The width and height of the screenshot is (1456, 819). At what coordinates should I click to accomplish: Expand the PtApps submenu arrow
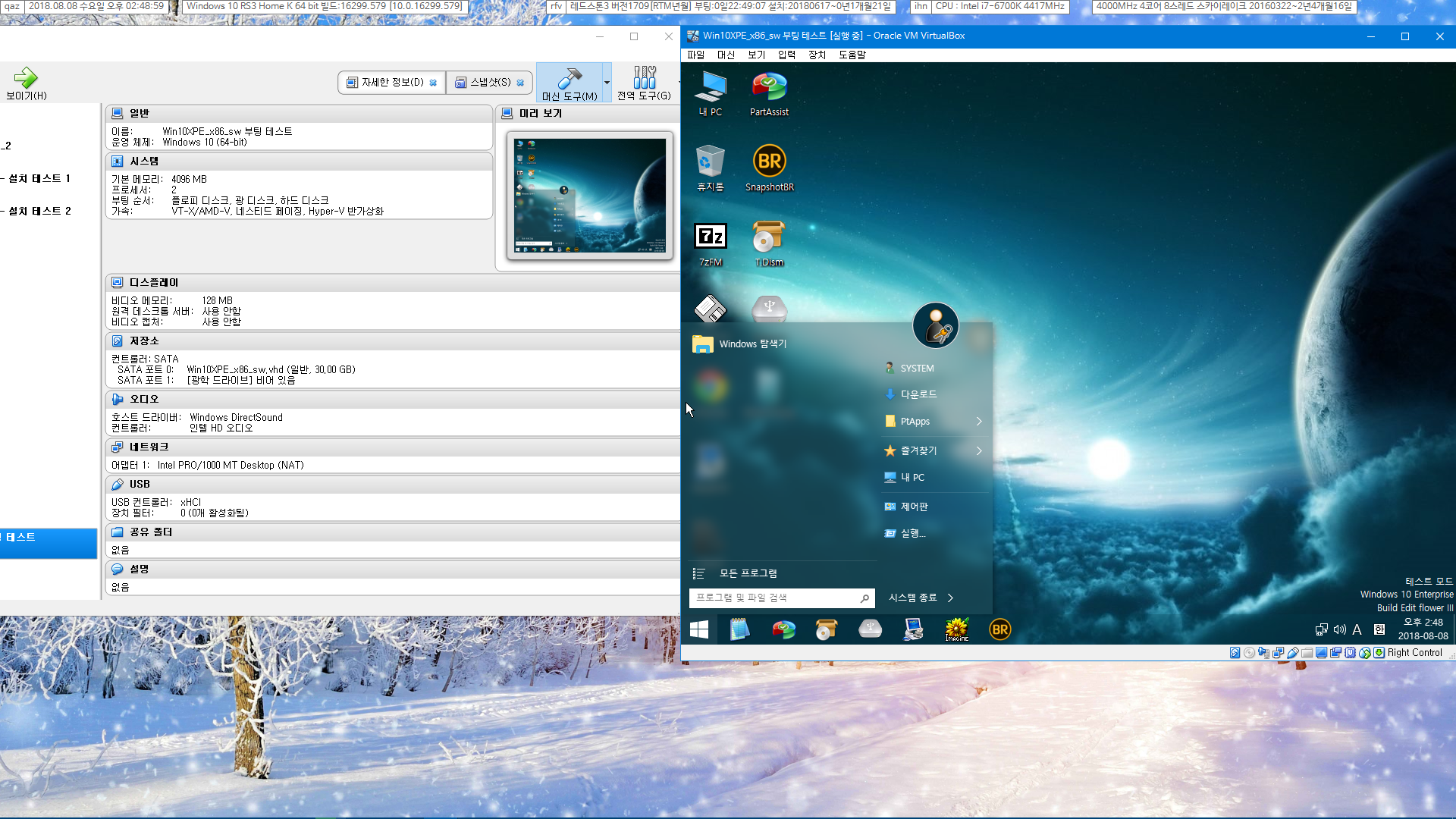click(x=979, y=422)
